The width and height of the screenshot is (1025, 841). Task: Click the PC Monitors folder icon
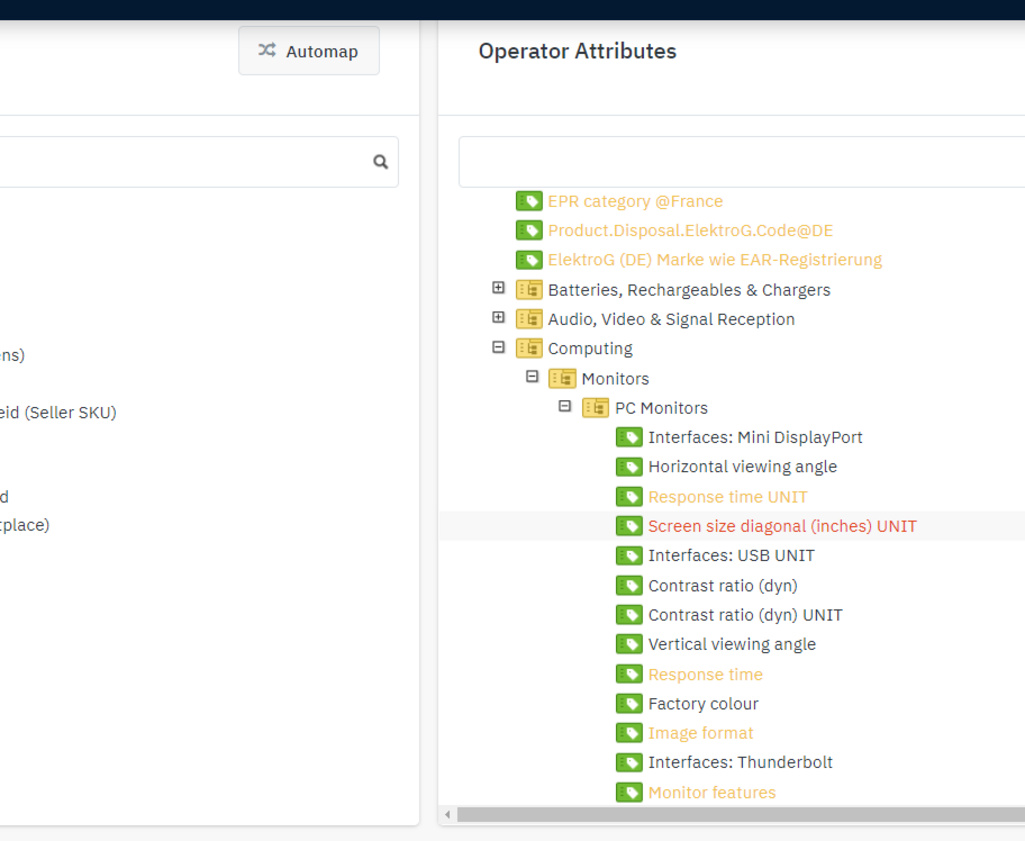[596, 408]
